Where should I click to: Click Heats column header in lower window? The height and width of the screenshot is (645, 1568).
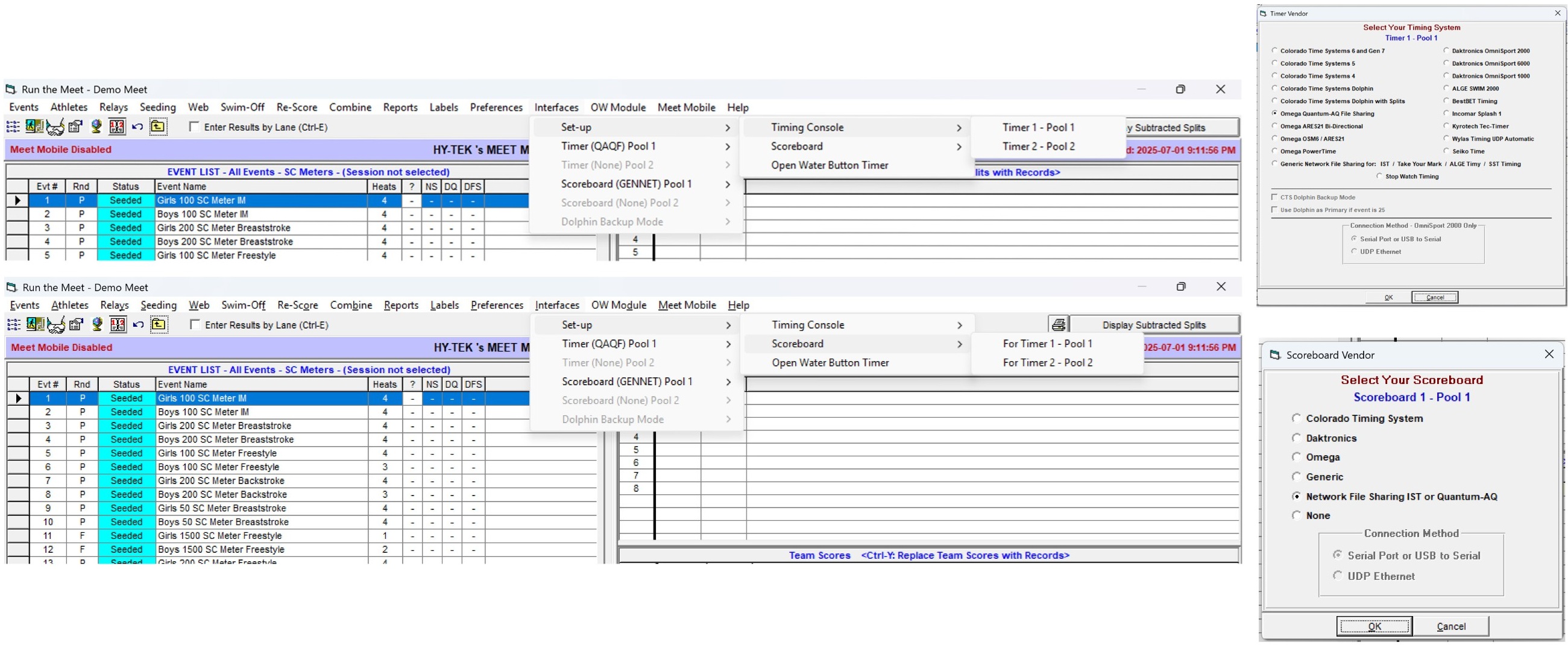[385, 385]
